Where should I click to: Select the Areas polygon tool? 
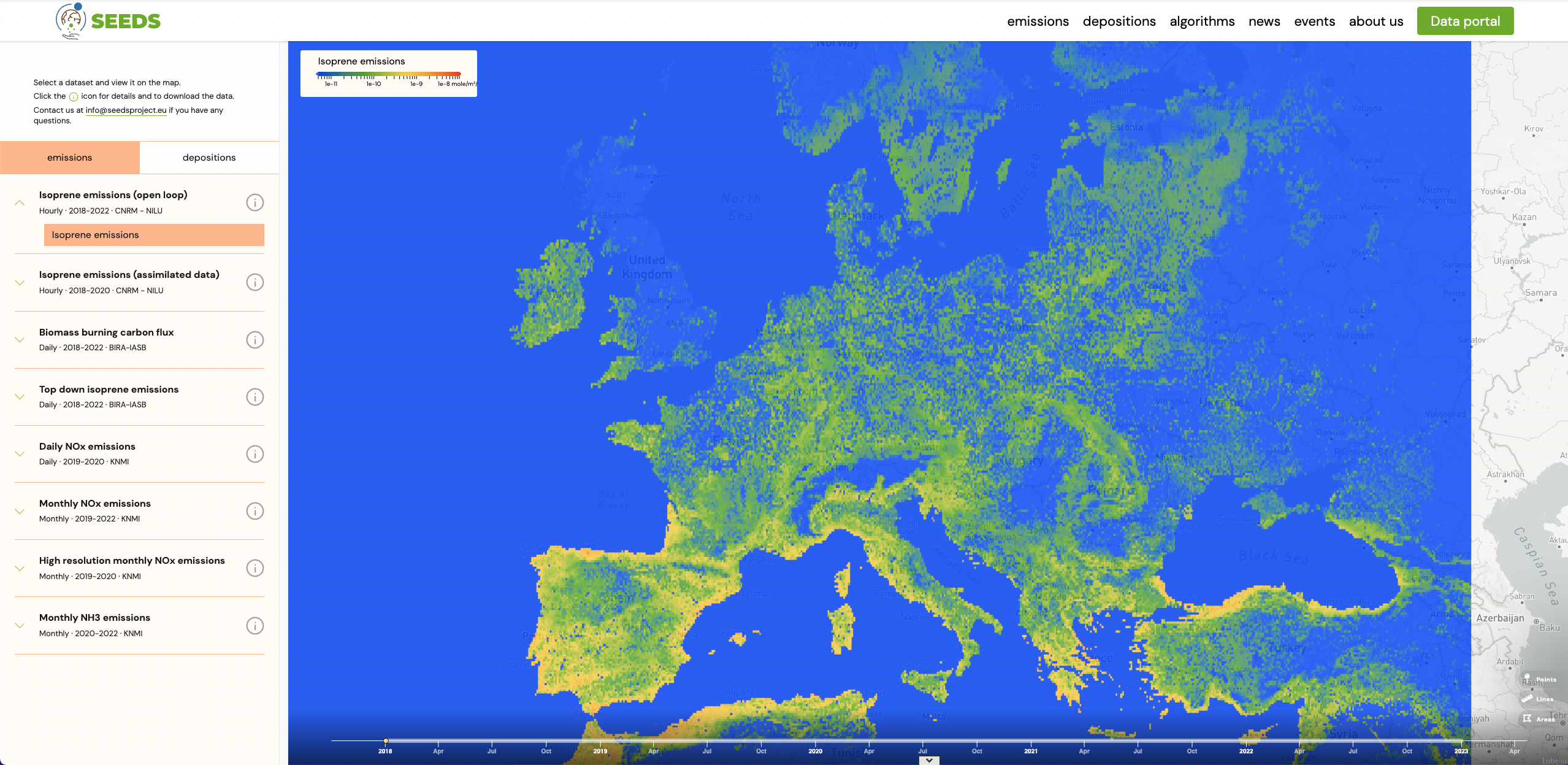(1539, 718)
